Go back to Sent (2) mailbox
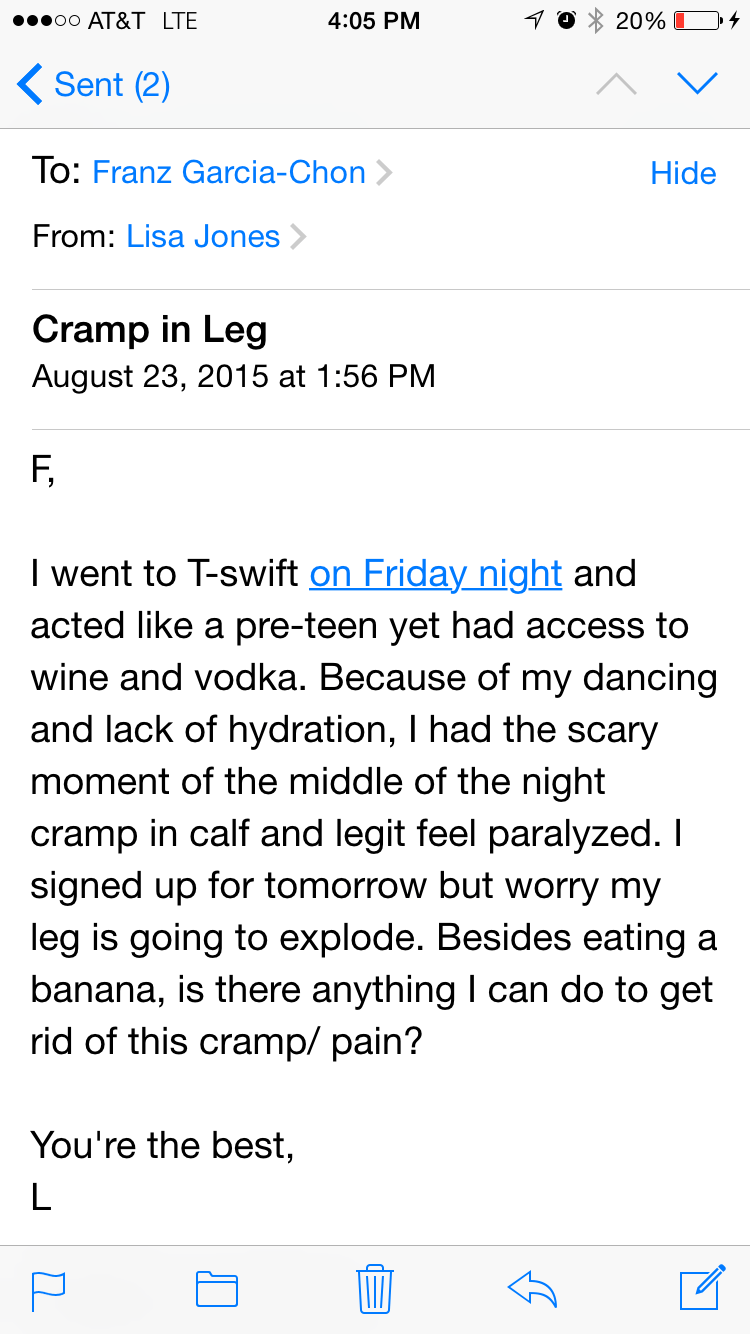 (94, 85)
